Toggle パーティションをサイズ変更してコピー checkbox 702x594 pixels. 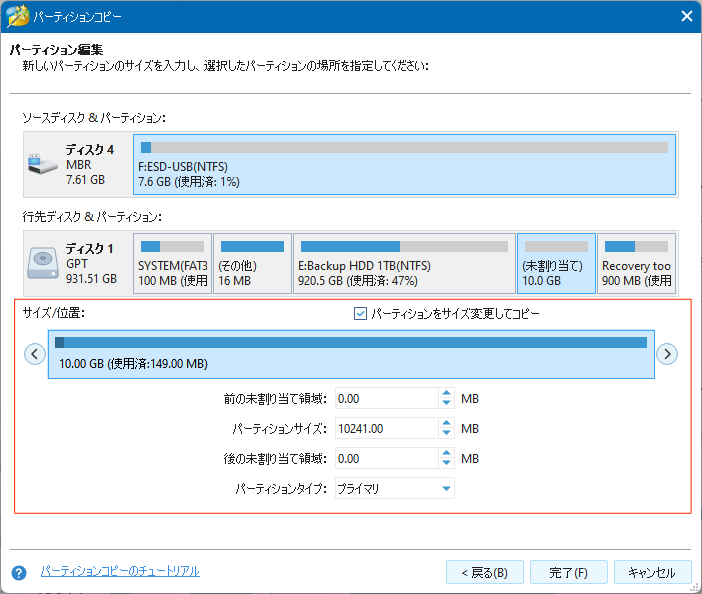point(361,314)
